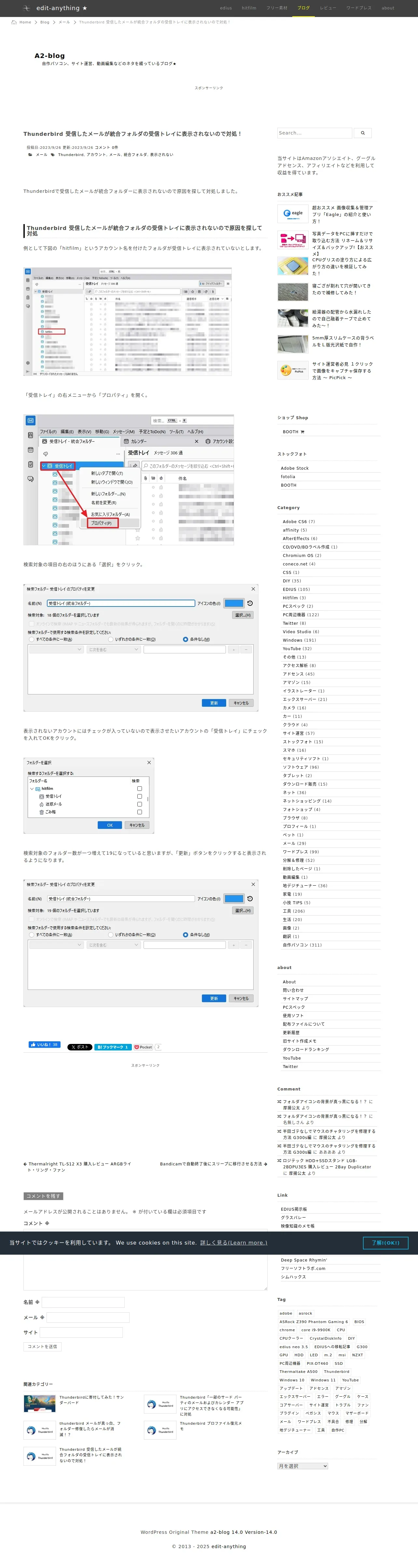Click blue icon color swatch in 18-folder dialog

(x=234, y=603)
